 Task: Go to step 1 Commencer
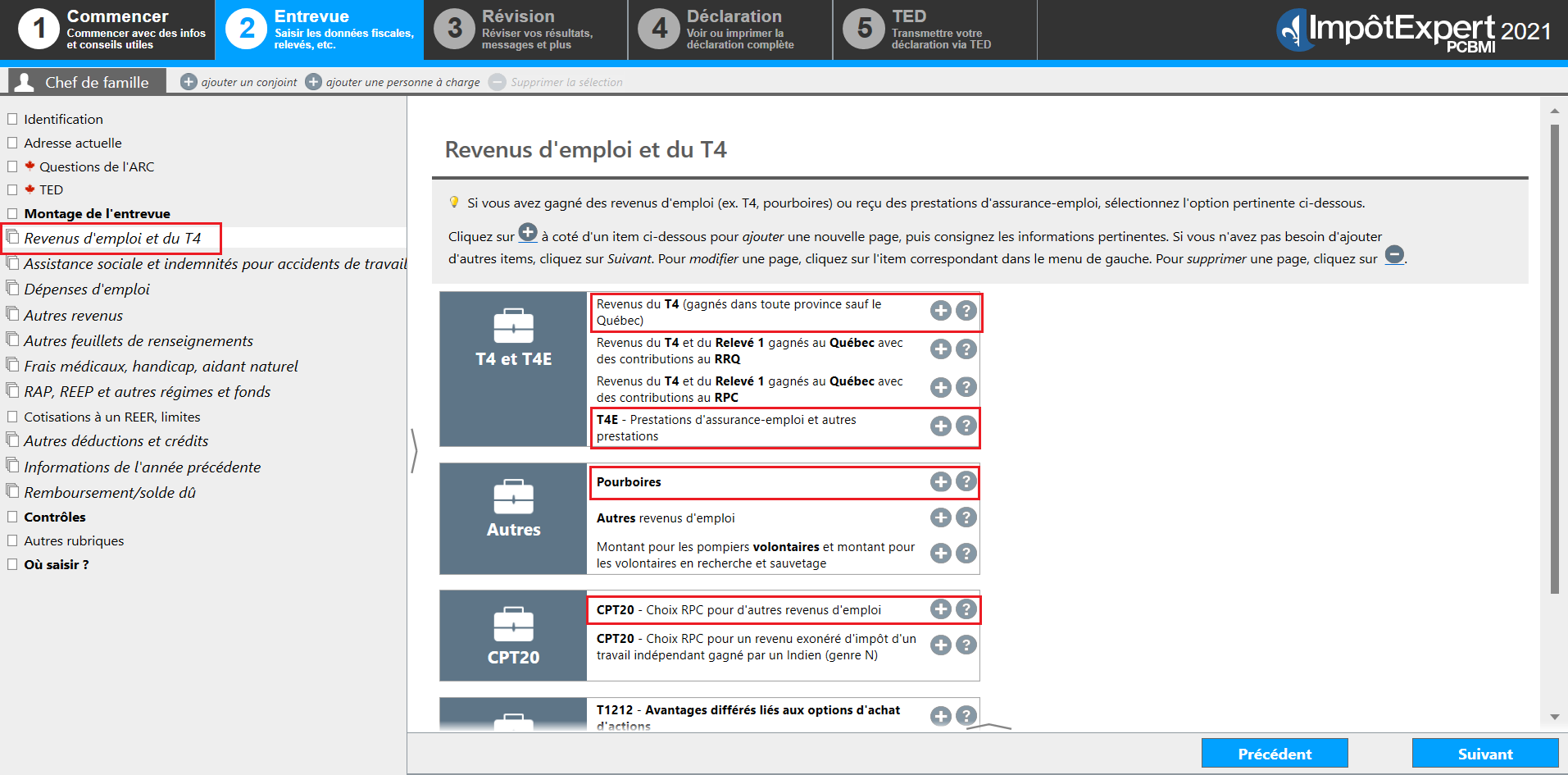pyautogui.click(x=107, y=30)
